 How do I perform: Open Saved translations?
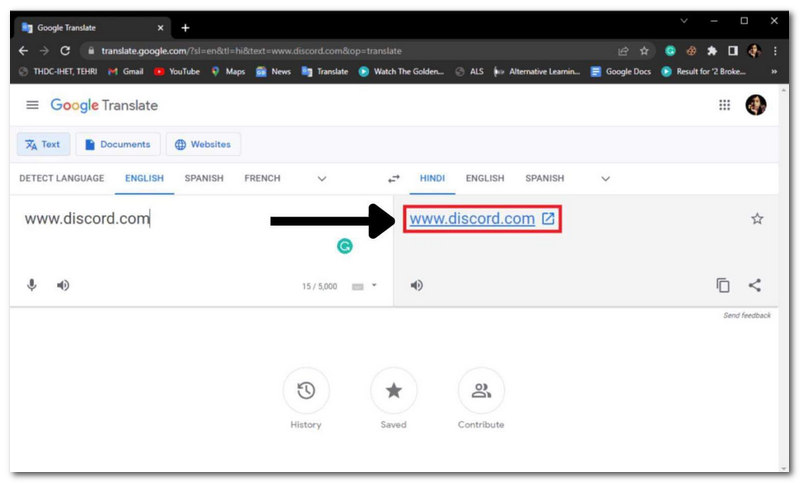point(393,391)
